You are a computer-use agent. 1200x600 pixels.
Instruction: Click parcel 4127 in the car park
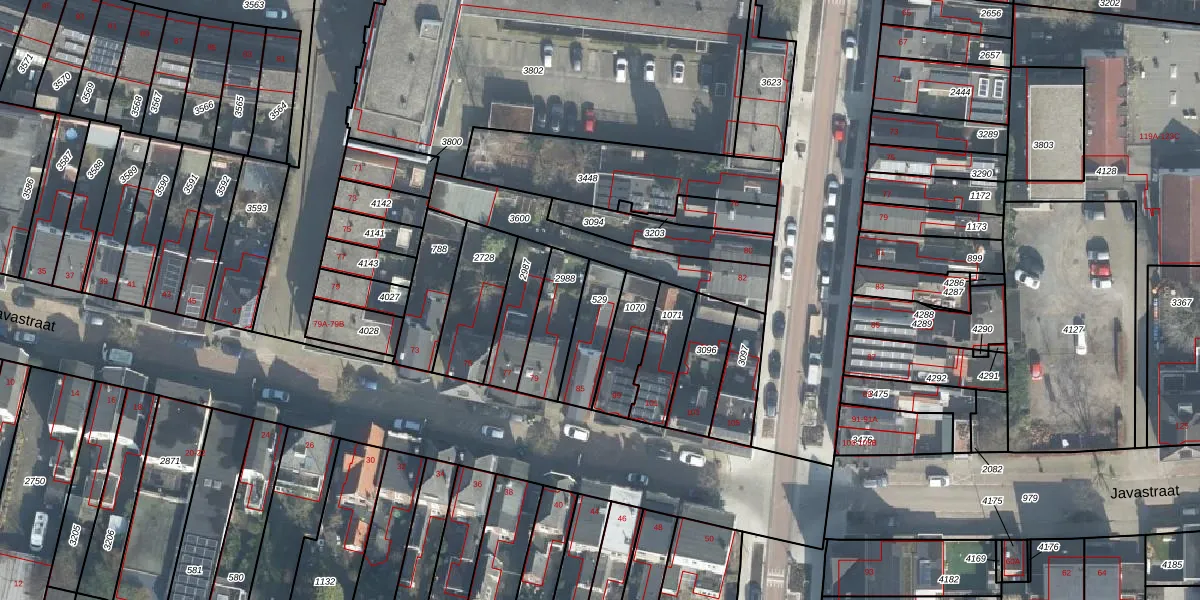coord(1073,329)
